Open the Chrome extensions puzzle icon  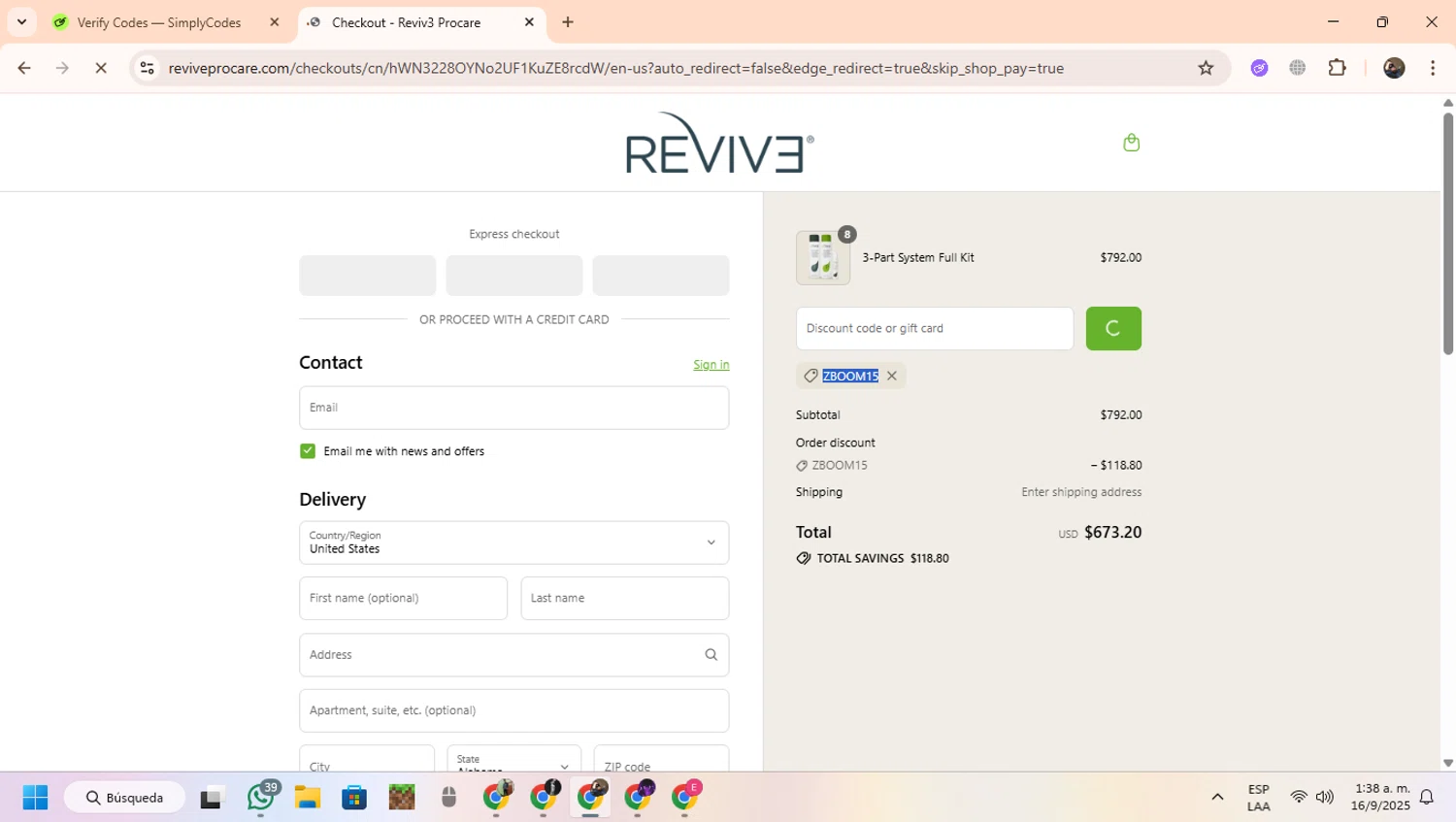pyautogui.click(x=1338, y=68)
